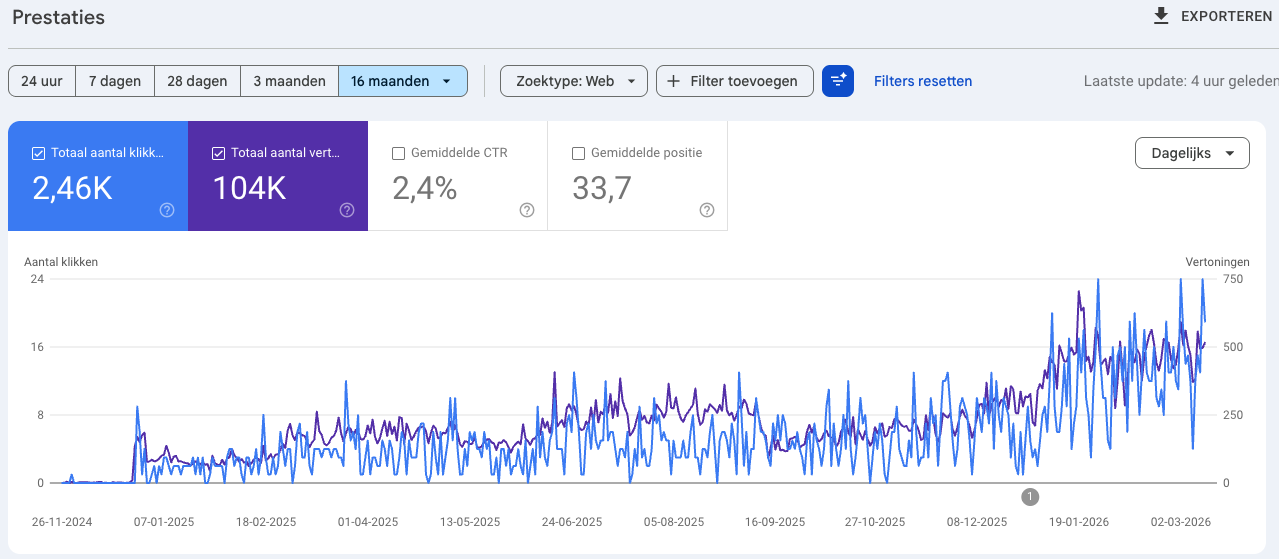
Task: Click the 104K impressions value
Action: click(x=250, y=188)
